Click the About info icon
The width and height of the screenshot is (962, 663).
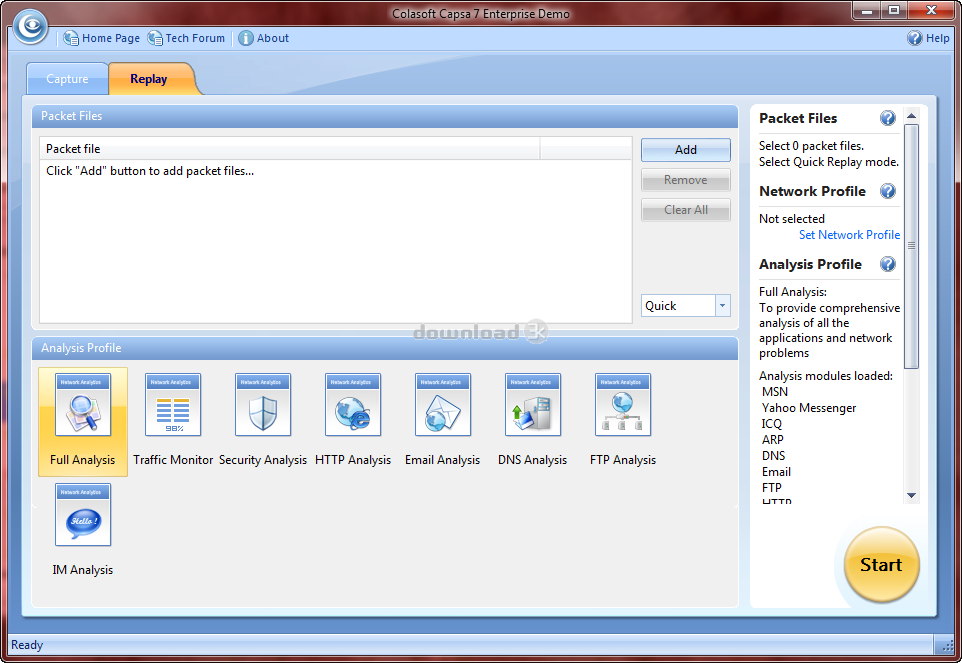pos(245,38)
